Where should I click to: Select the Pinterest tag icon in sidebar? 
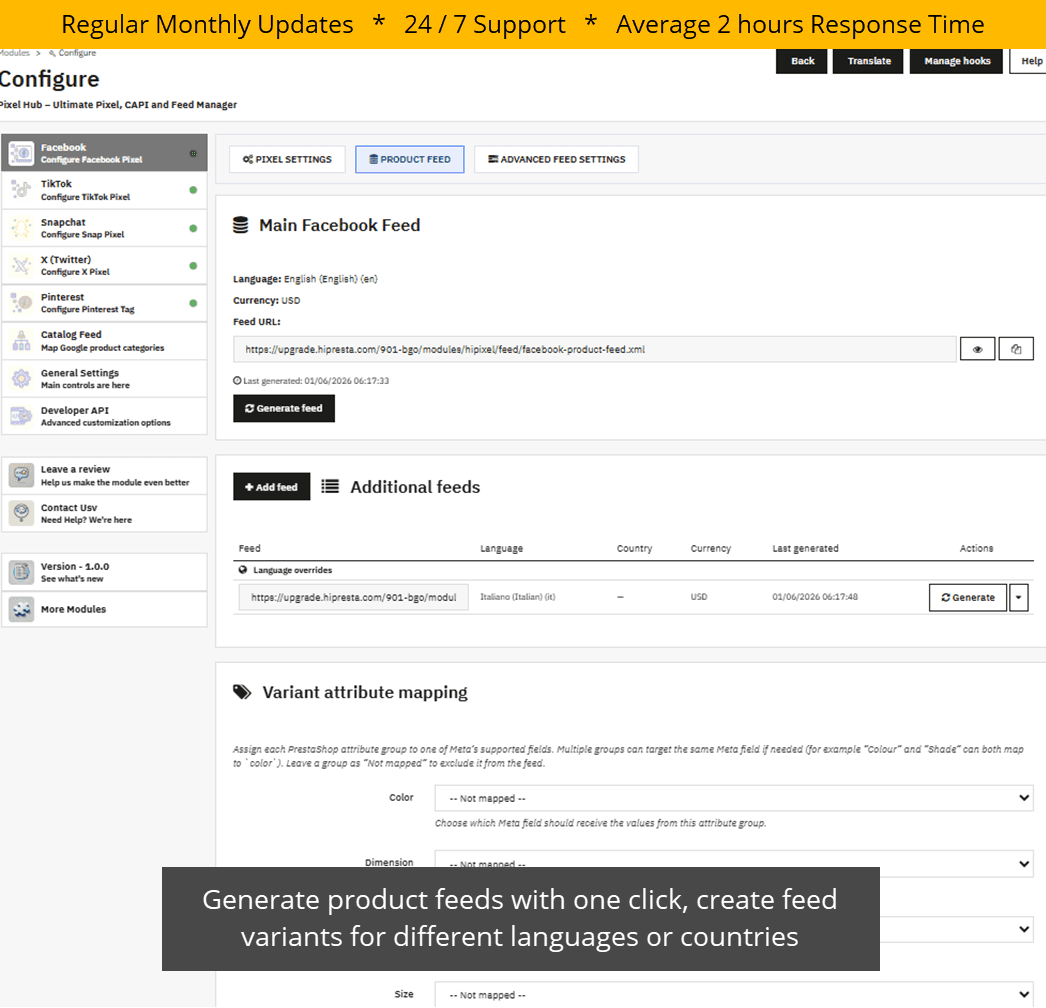point(21,303)
